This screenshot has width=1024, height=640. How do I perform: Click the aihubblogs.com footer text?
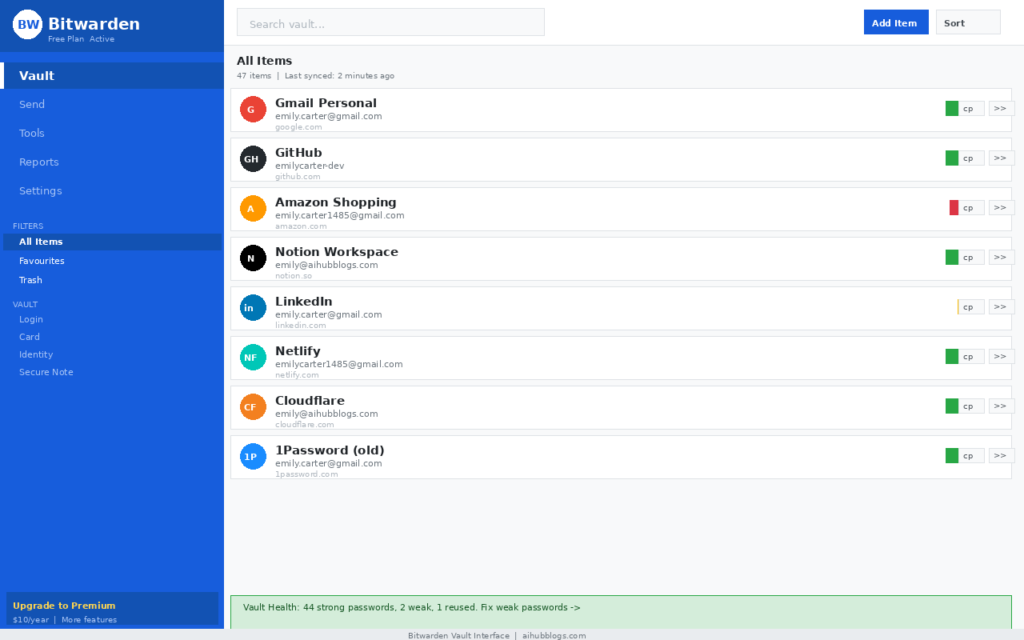(x=554, y=635)
